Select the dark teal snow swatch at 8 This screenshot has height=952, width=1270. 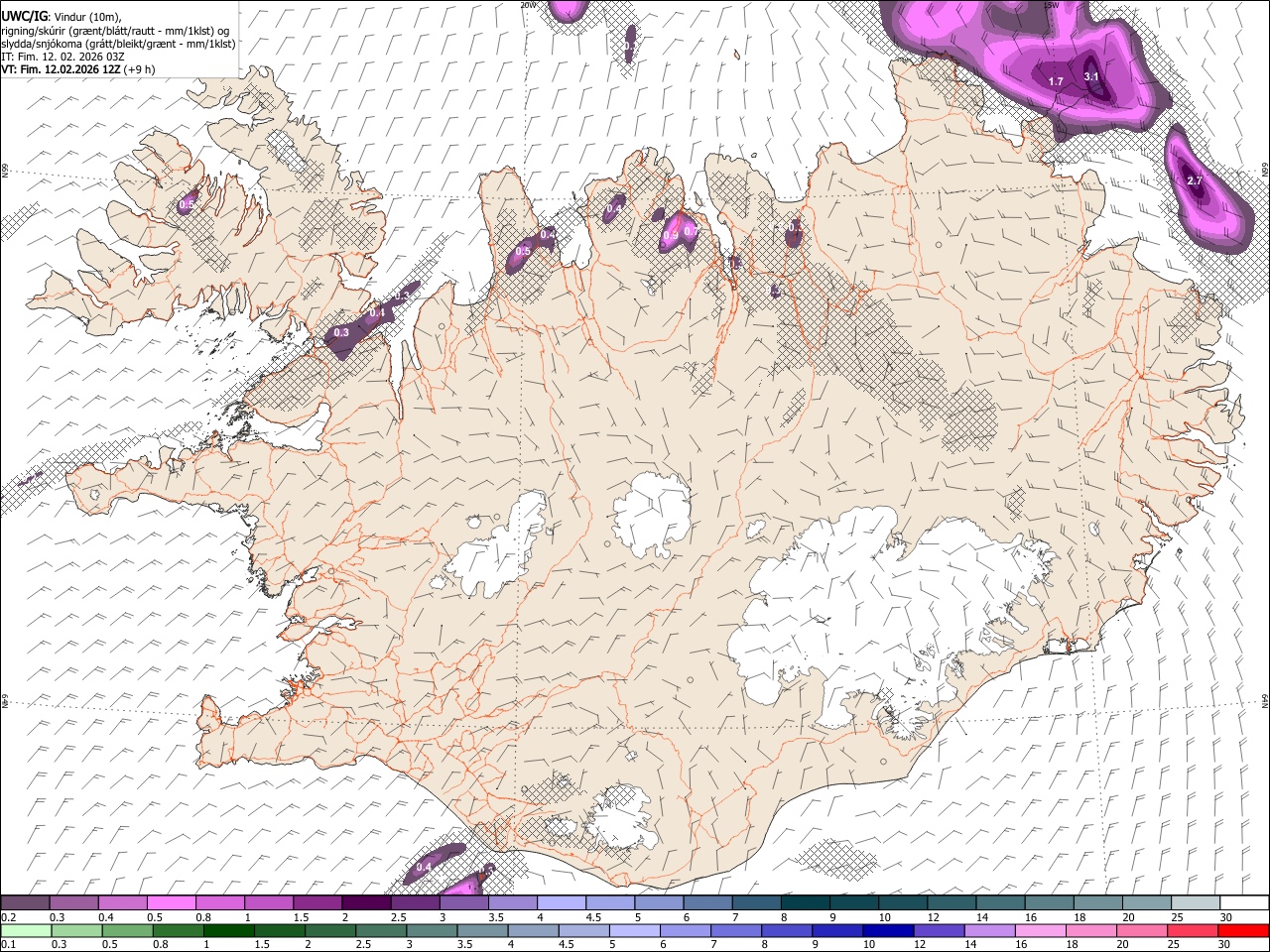pos(805,902)
